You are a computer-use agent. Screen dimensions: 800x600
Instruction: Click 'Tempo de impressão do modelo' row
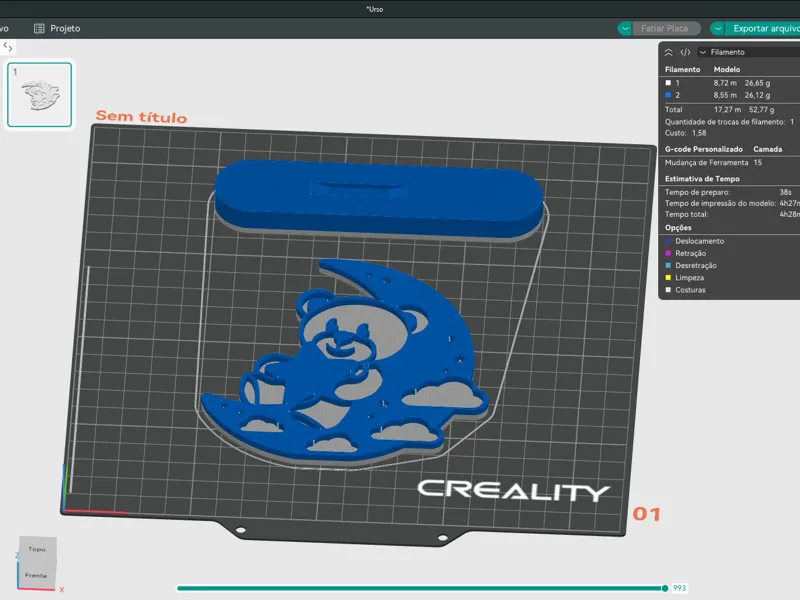click(732, 203)
